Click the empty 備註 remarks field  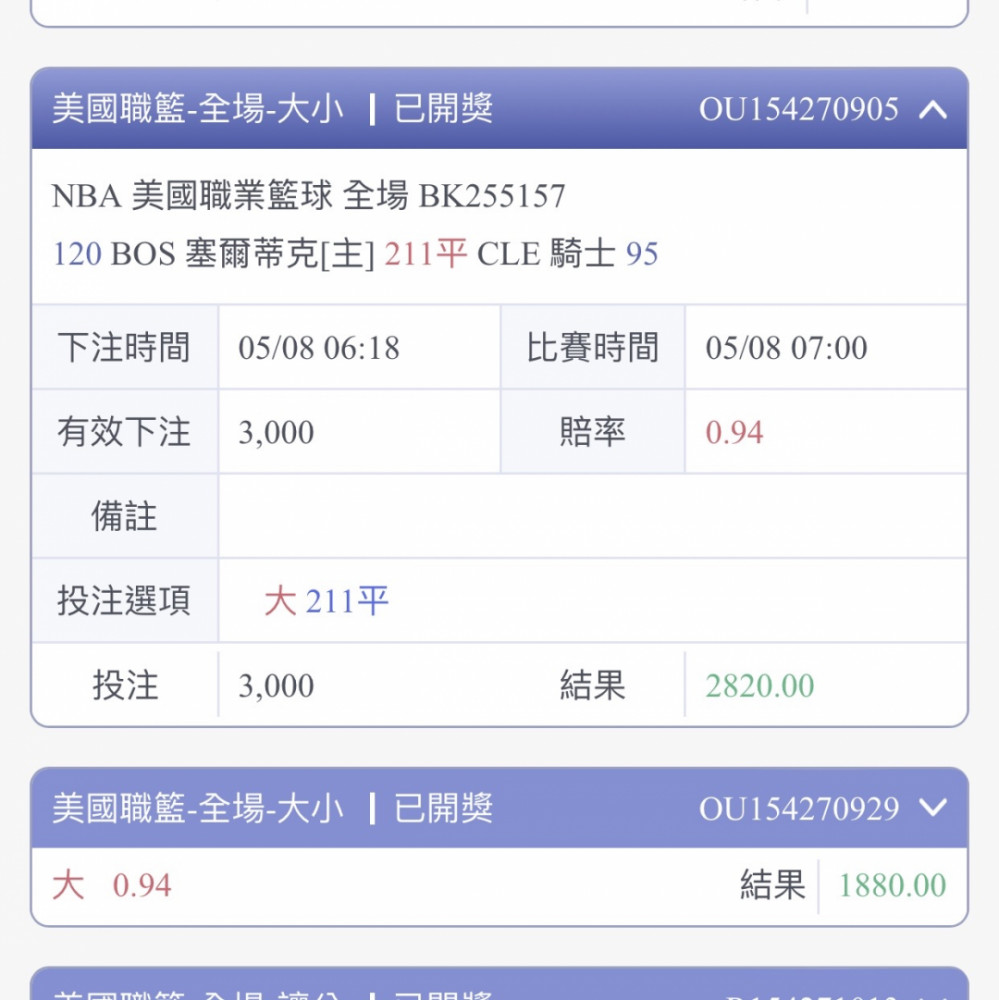(590, 517)
